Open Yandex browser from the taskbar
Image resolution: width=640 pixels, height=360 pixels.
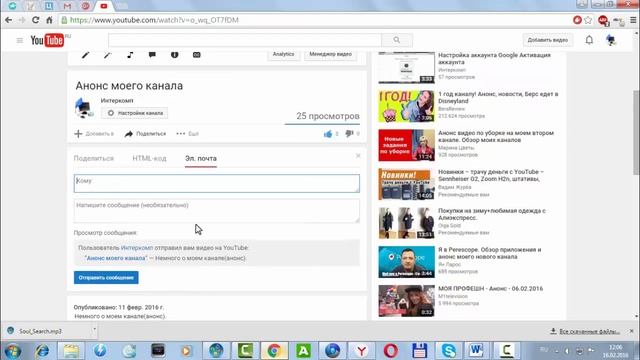click(x=361, y=351)
